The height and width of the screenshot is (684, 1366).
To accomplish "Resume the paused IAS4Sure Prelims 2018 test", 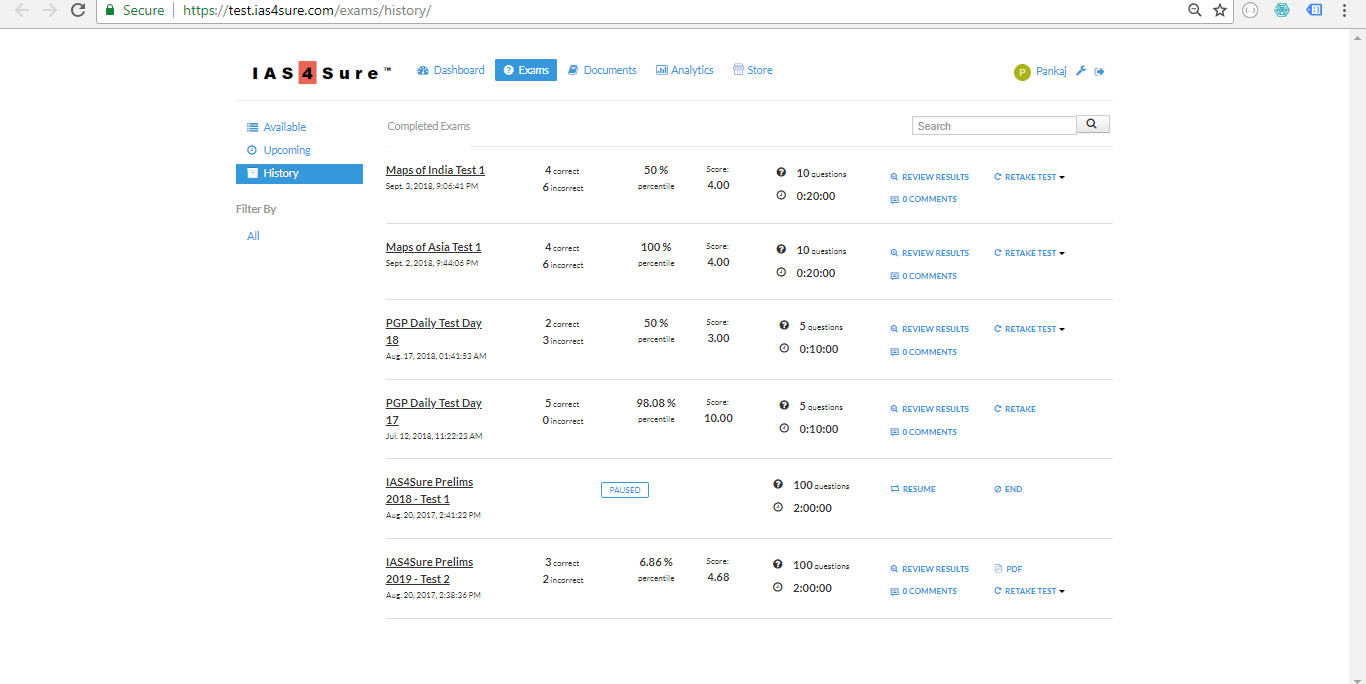I will [913, 489].
